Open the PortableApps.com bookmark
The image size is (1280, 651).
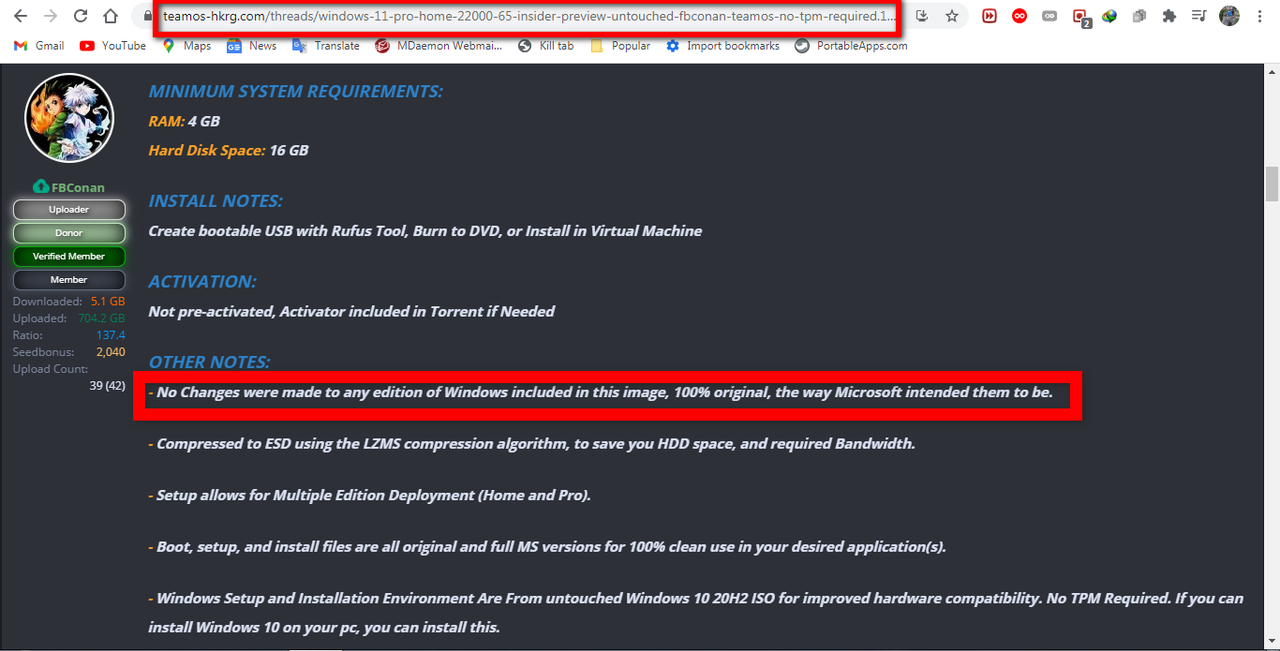(851, 46)
